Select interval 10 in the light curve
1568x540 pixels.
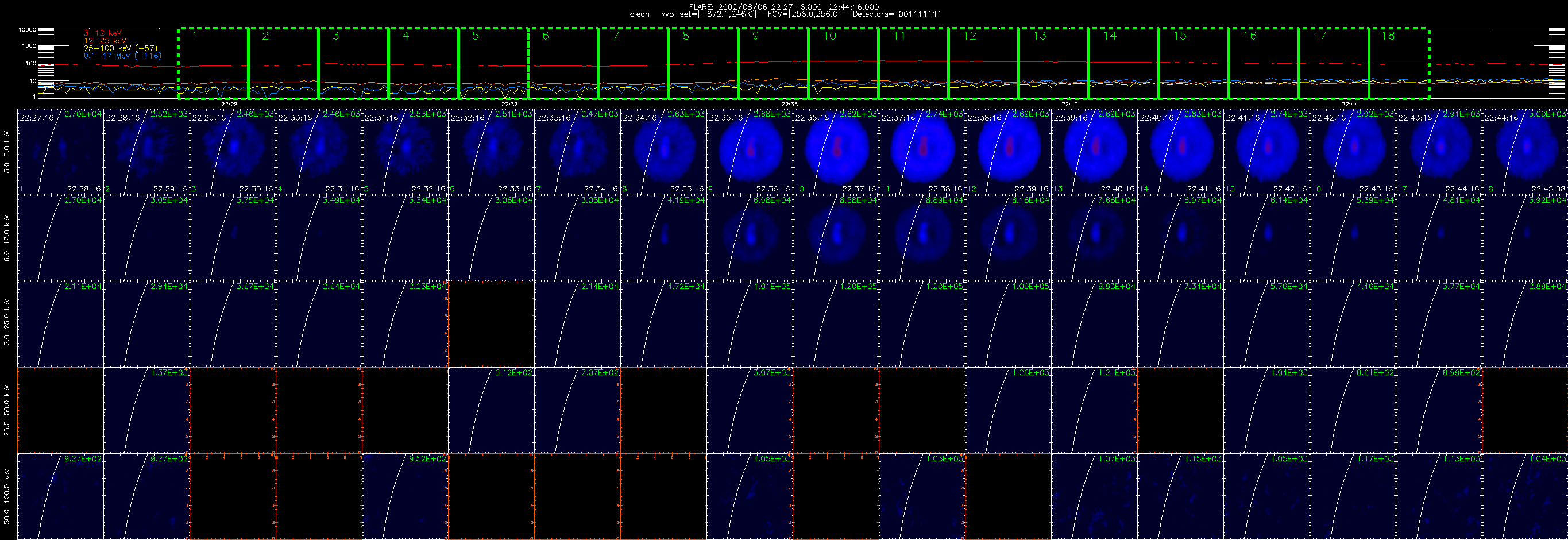click(x=844, y=63)
